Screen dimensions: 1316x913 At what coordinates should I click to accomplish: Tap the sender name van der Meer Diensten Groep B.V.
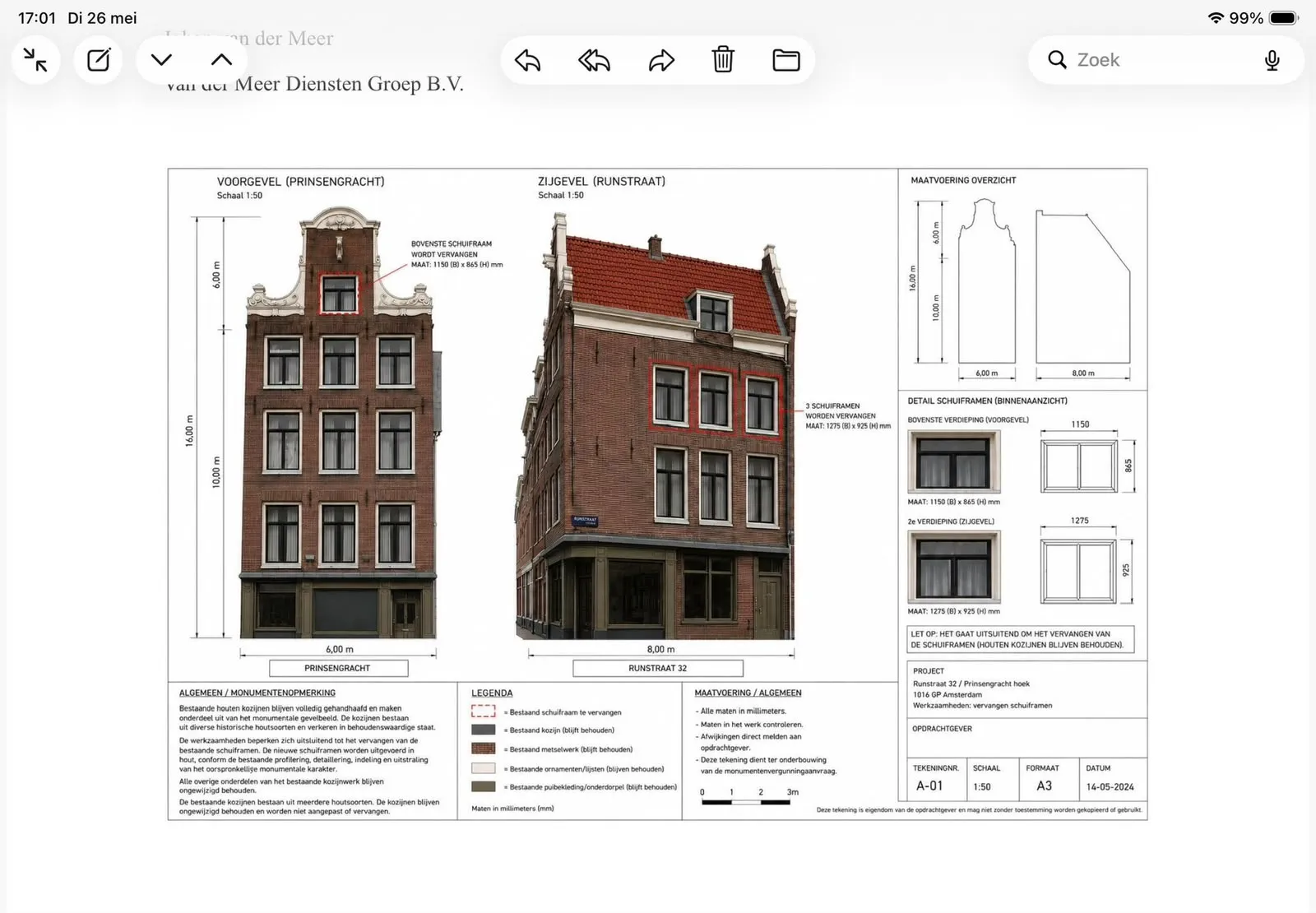[x=314, y=84]
